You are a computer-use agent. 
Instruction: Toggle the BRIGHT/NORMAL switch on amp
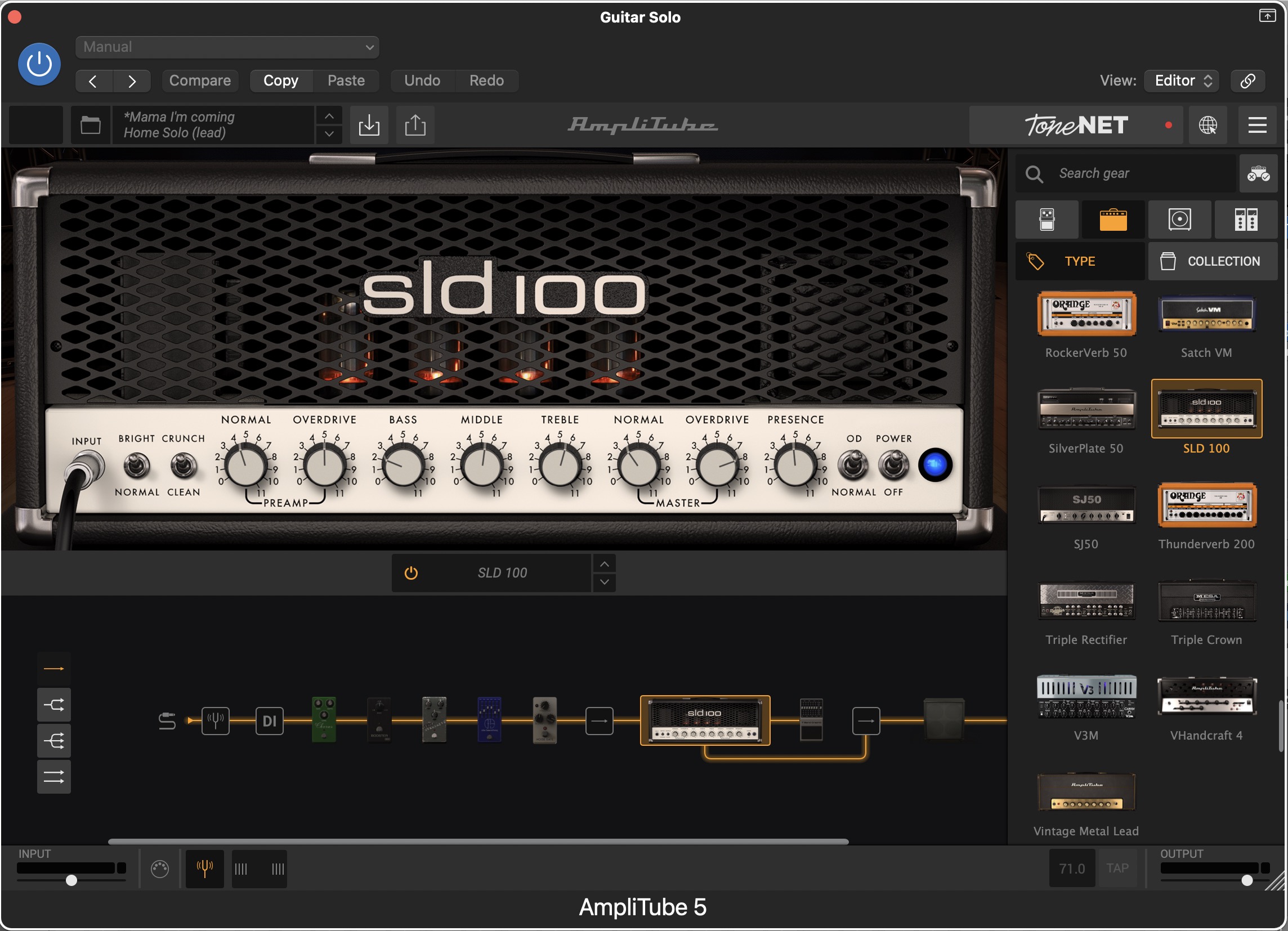pyautogui.click(x=136, y=466)
